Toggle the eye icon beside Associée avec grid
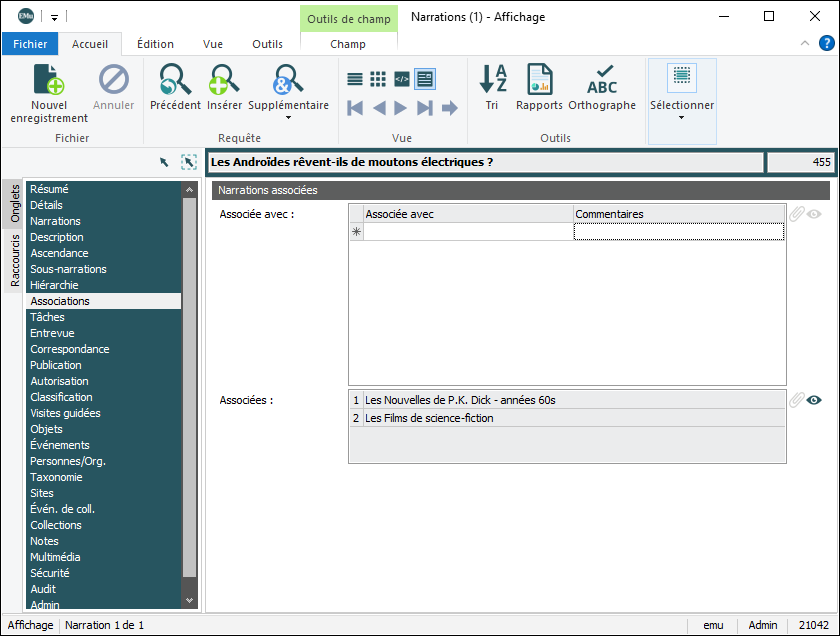 [x=815, y=213]
